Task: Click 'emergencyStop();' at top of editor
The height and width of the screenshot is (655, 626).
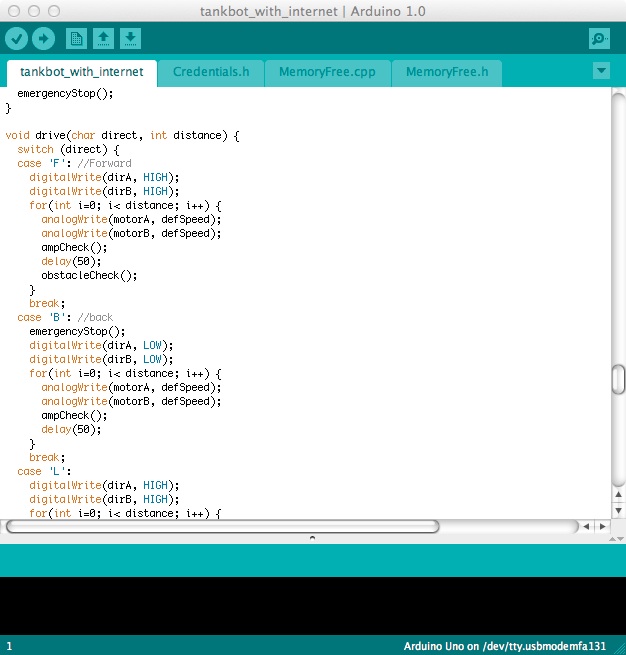Action: click(x=65, y=93)
